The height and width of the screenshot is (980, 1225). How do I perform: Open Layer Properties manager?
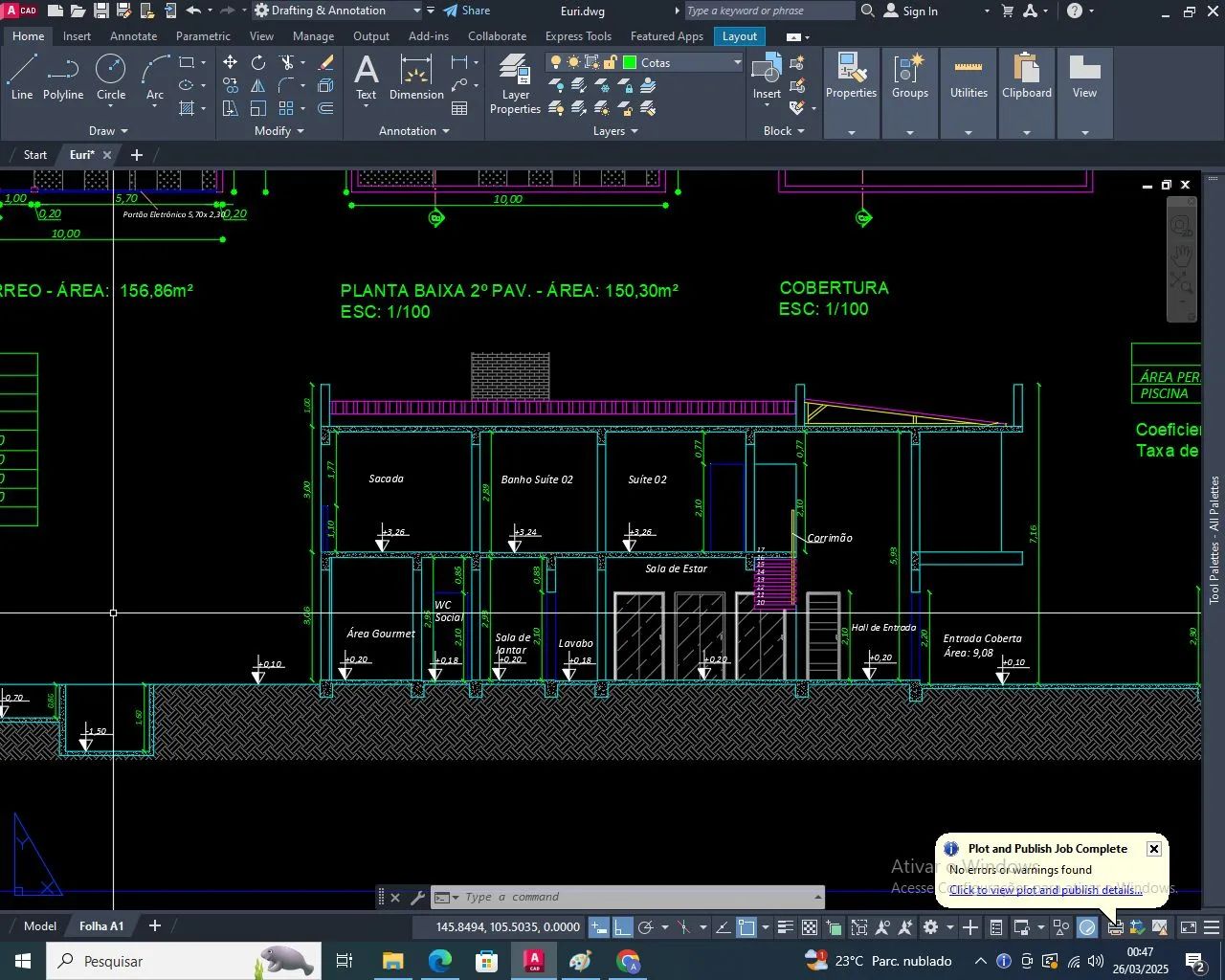515,83
